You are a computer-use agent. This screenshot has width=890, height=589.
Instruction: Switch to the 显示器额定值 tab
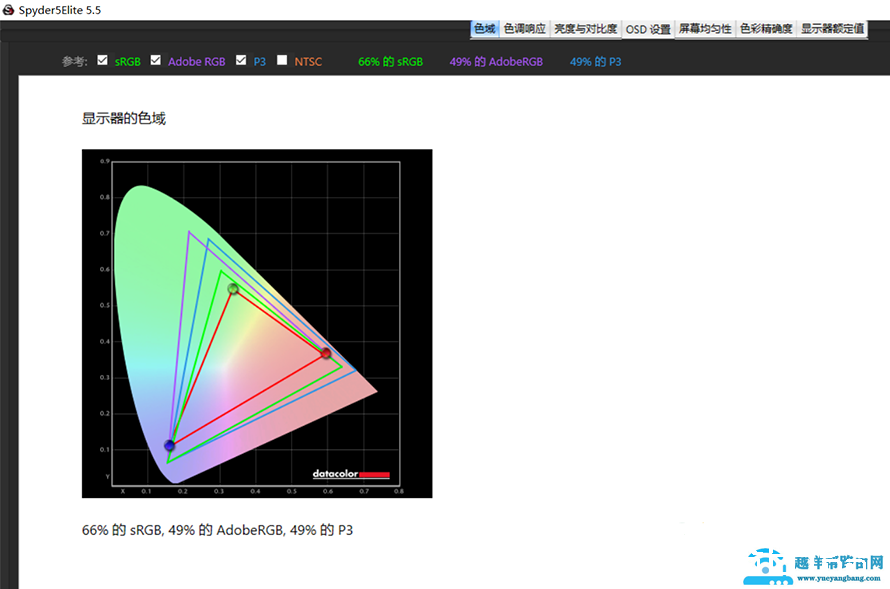[x=833, y=29]
